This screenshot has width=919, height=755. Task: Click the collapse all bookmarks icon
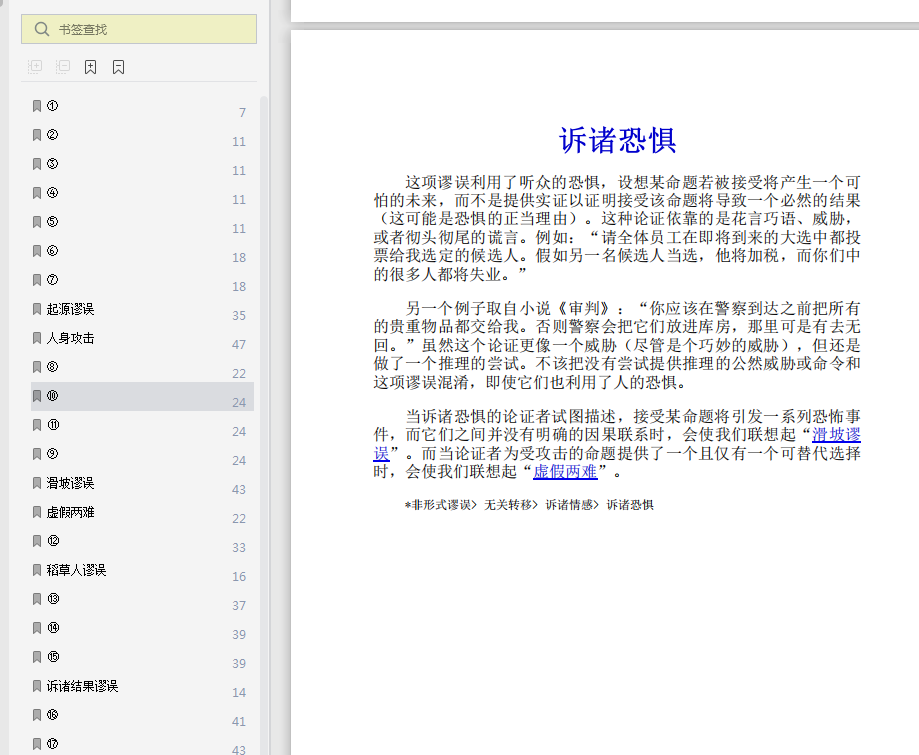(63, 67)
